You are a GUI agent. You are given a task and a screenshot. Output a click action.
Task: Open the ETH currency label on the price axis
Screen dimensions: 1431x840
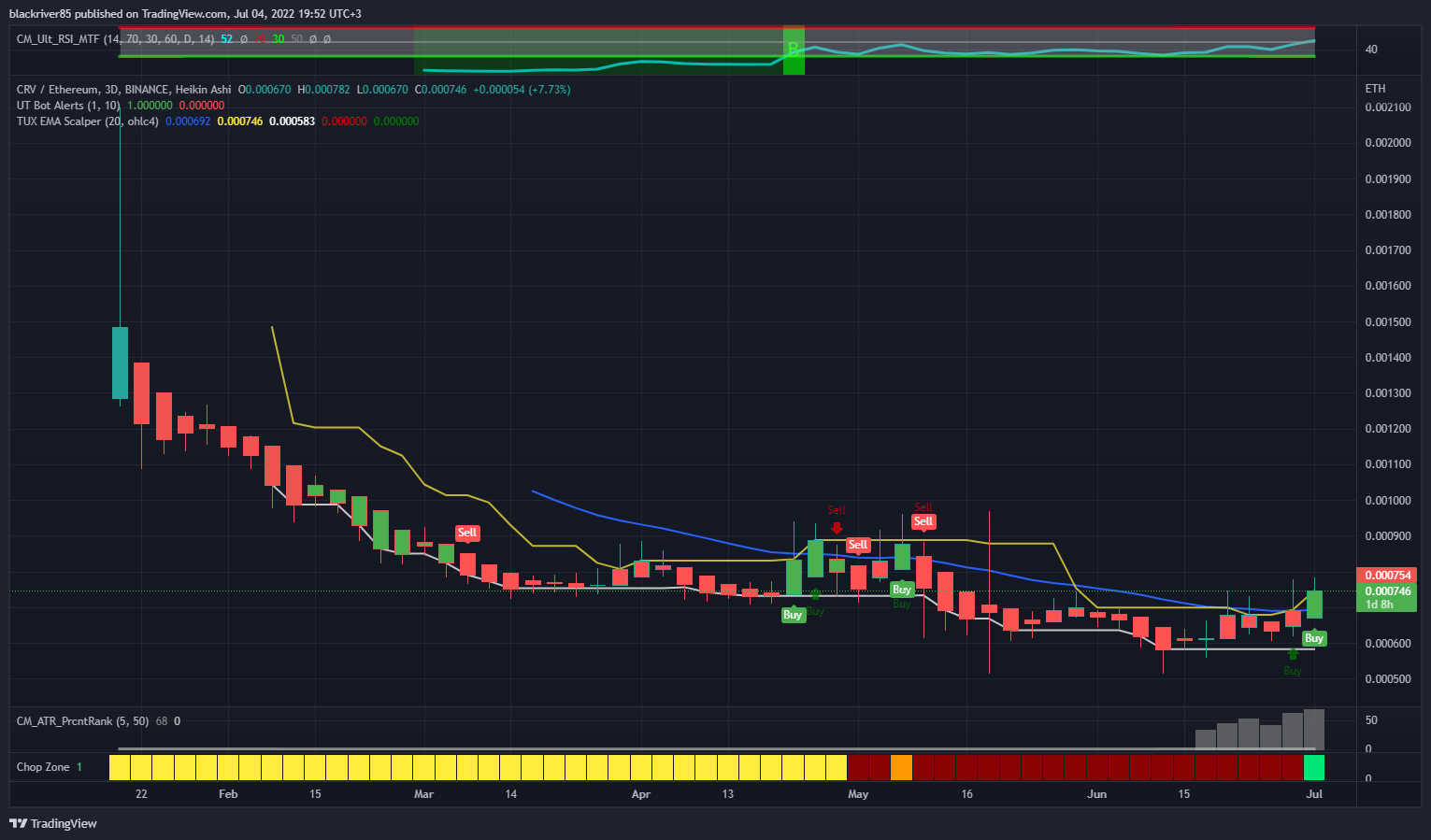click(1375, 89)
